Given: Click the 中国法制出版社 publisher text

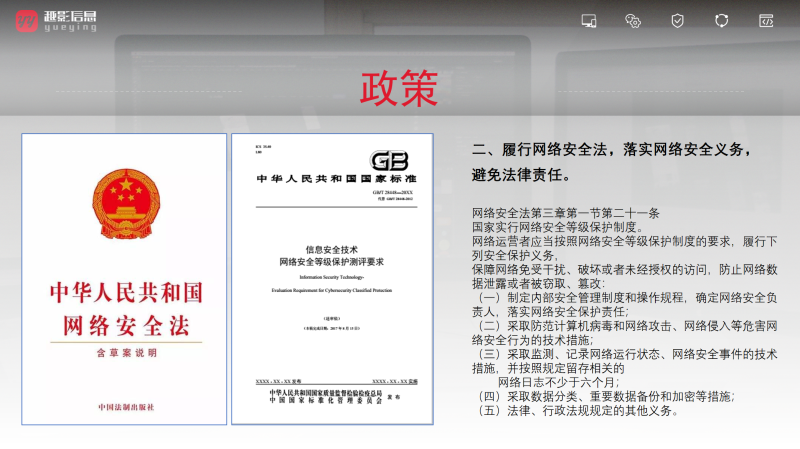Looking at the screenshot, I should coord(126,407).
